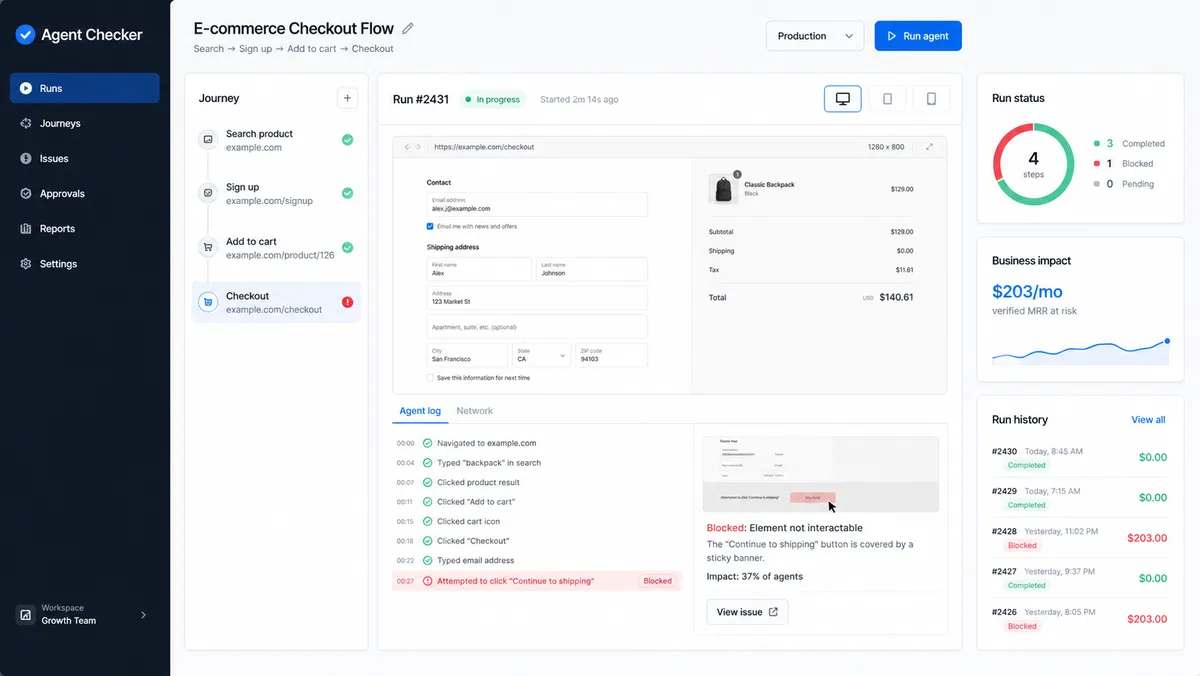The height and width of the screenshot is (676, 1200).
Task: Add a journey step with plus icon
Action: coord(347,98)
